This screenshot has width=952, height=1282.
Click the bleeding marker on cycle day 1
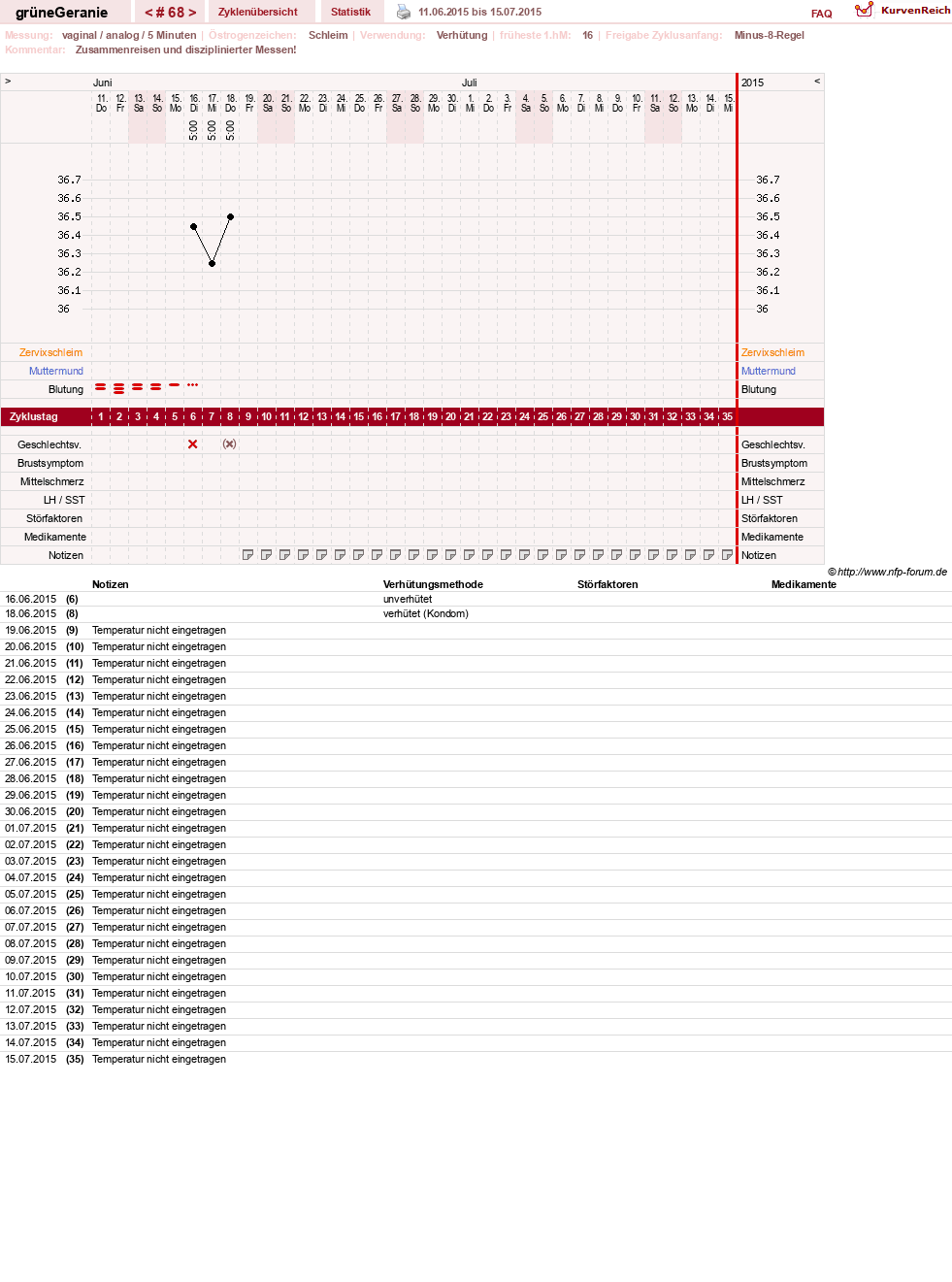tap(101, 387)
